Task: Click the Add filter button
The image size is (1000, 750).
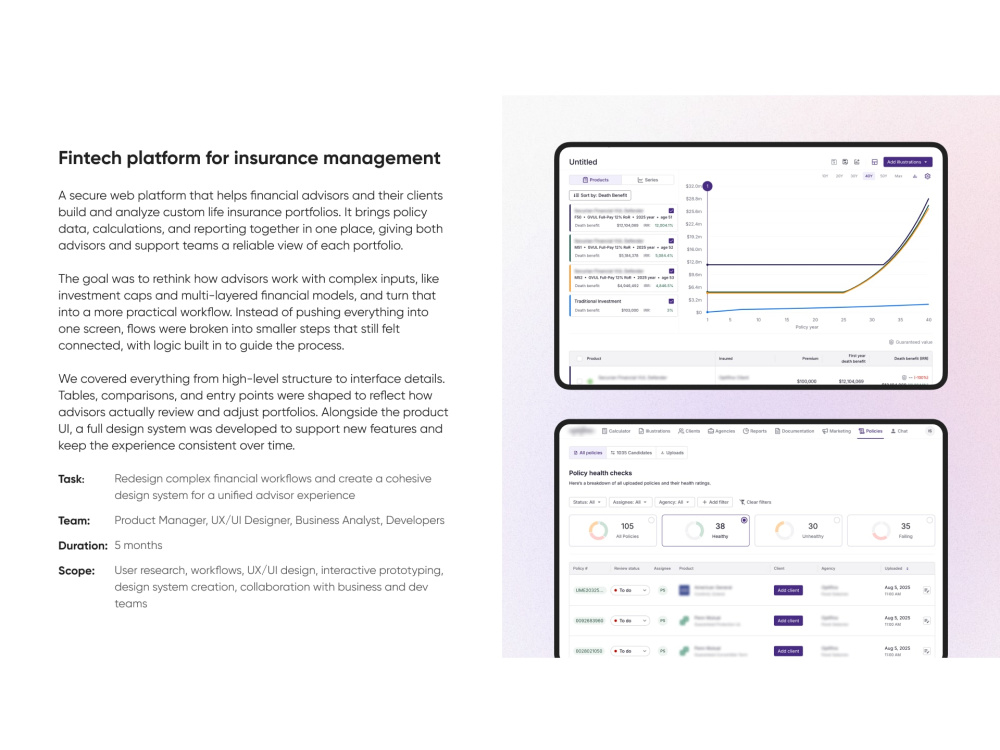Action: [715, 503]
